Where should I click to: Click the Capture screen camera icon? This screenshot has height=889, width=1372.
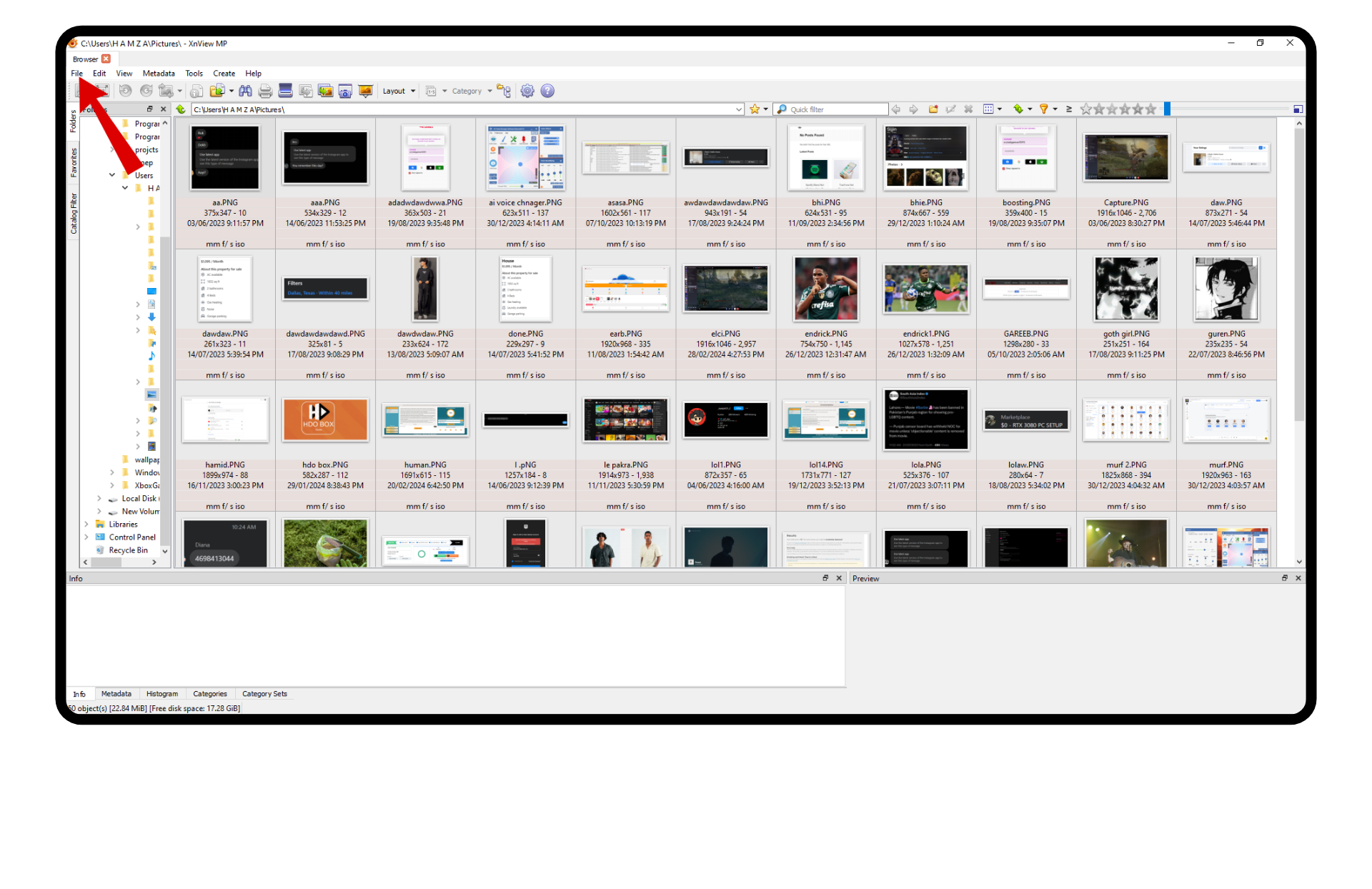tap(345, 91)
